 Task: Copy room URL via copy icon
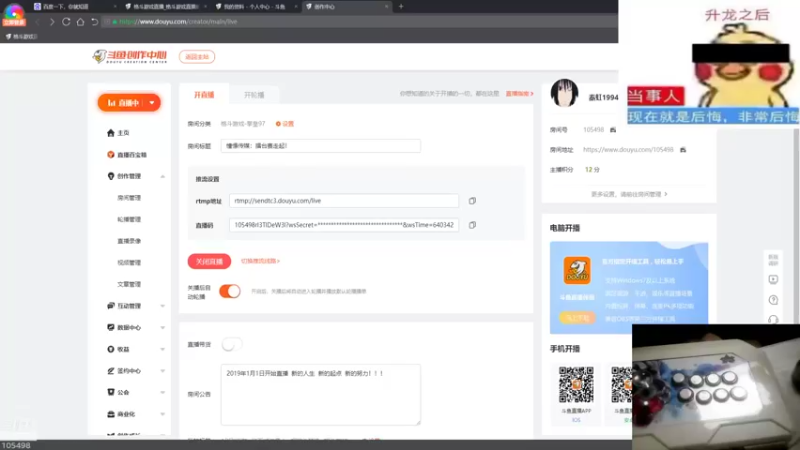(683, 150)
